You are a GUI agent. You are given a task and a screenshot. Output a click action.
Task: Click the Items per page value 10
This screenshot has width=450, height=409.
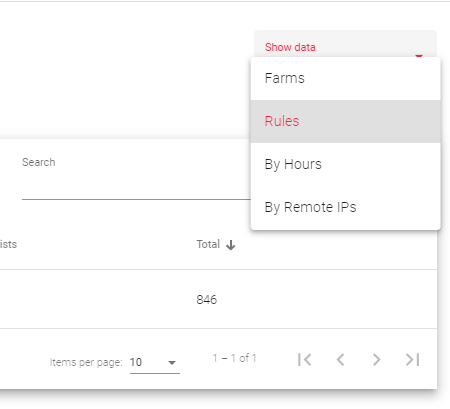click(x=136, y=362)
